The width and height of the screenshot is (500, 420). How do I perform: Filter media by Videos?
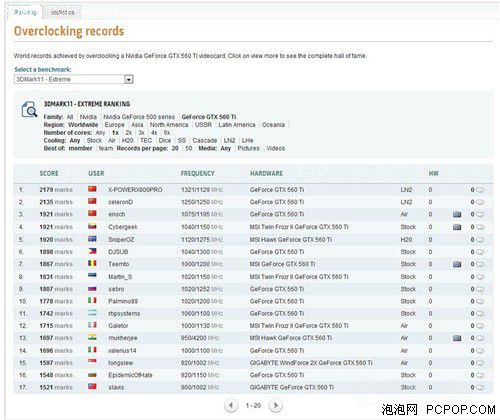click(276, 148)
